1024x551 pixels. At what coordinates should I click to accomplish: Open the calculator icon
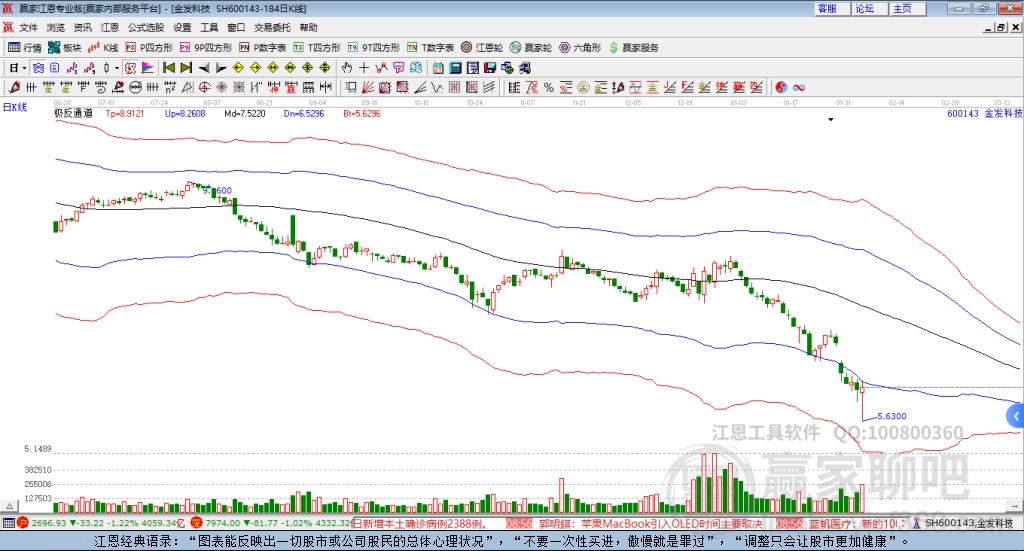(455, 68)
